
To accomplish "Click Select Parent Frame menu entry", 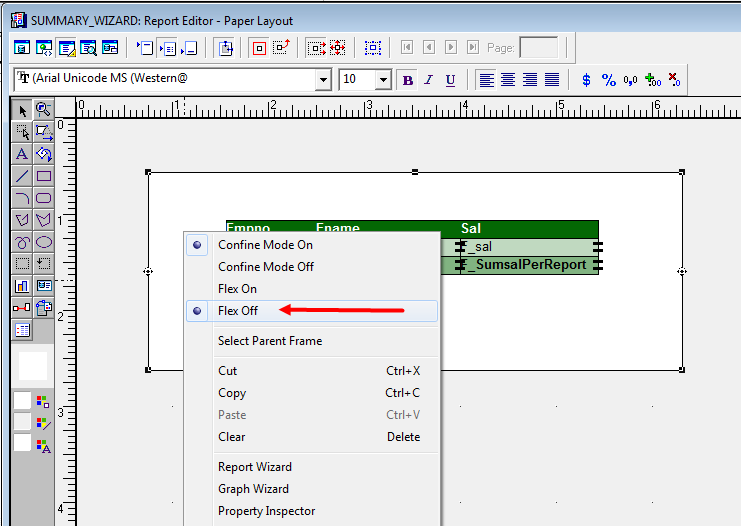I will coord(270,341).
